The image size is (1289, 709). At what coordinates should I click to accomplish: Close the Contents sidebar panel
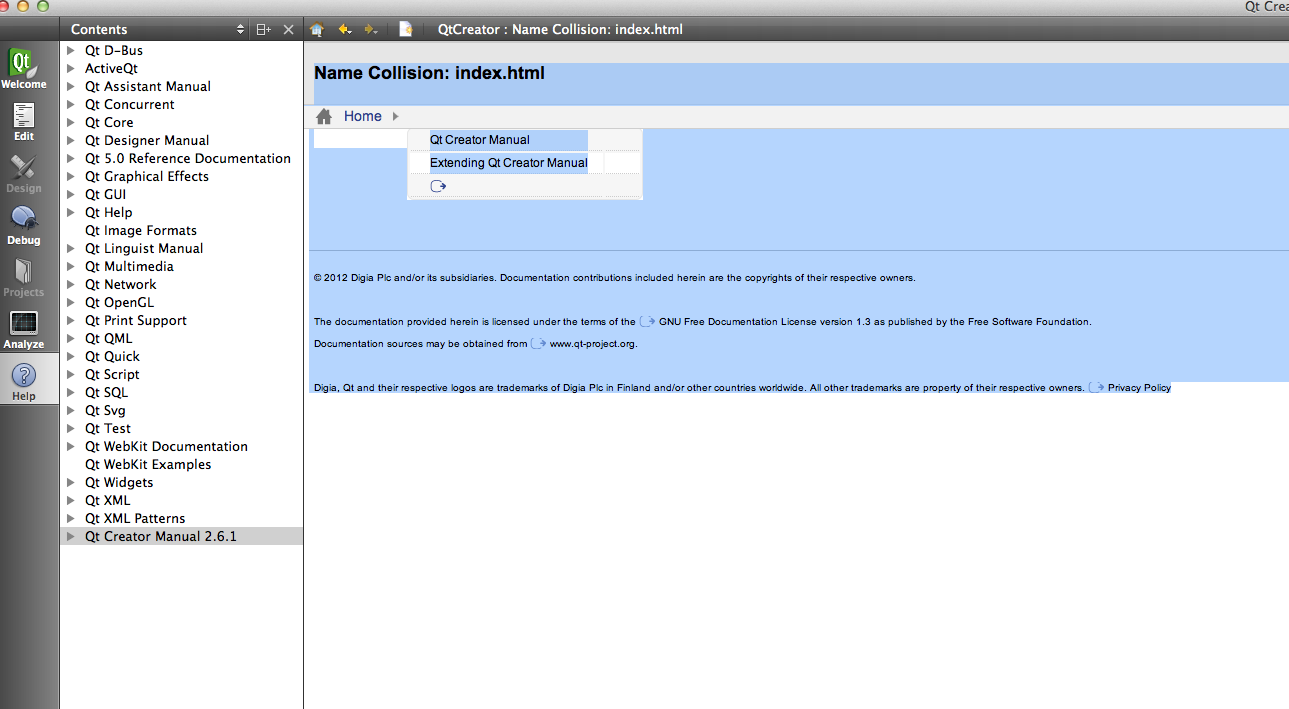(288, 30)
